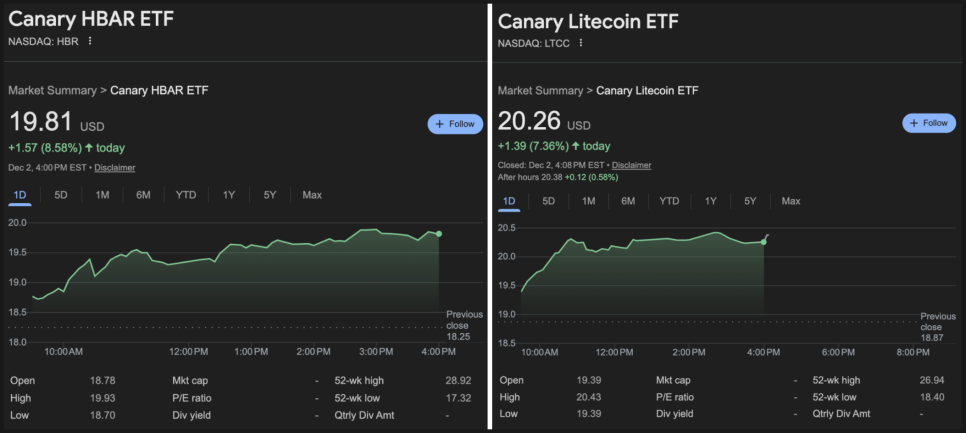966x433 pixels.
Task: Open three-dot menu beside NASDAQ: HBR
Action: (90, 41)
